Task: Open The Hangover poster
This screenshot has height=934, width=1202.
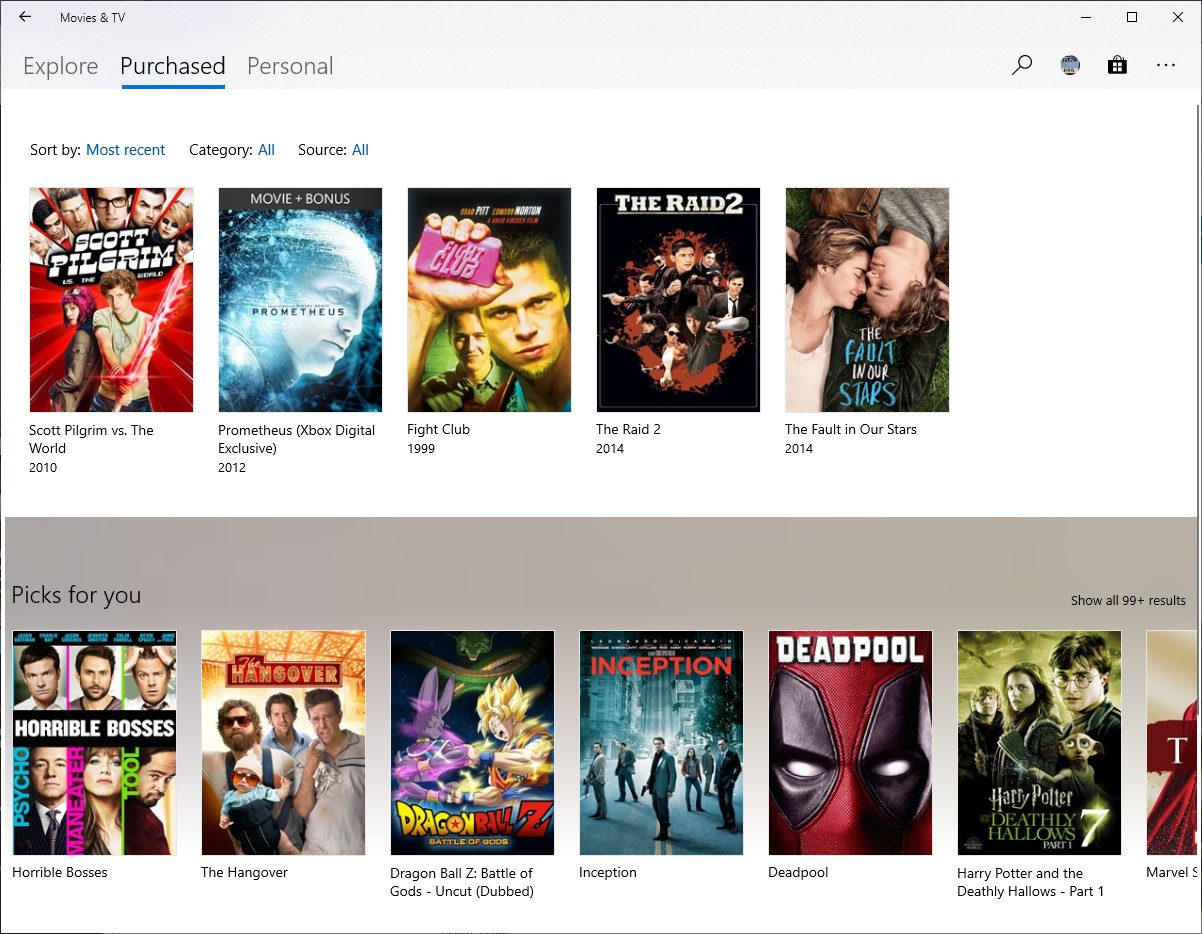Action: tap(283, 743)
